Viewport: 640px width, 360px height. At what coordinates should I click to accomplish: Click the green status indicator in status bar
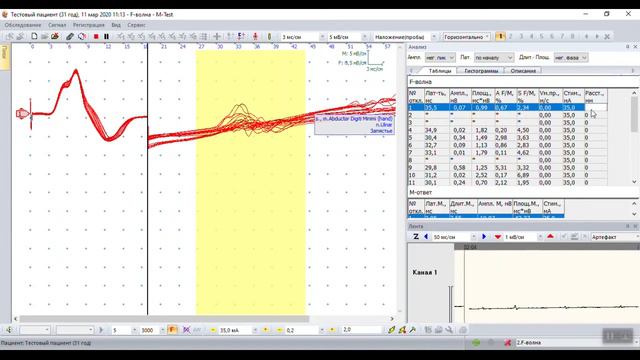click(476, 342)
